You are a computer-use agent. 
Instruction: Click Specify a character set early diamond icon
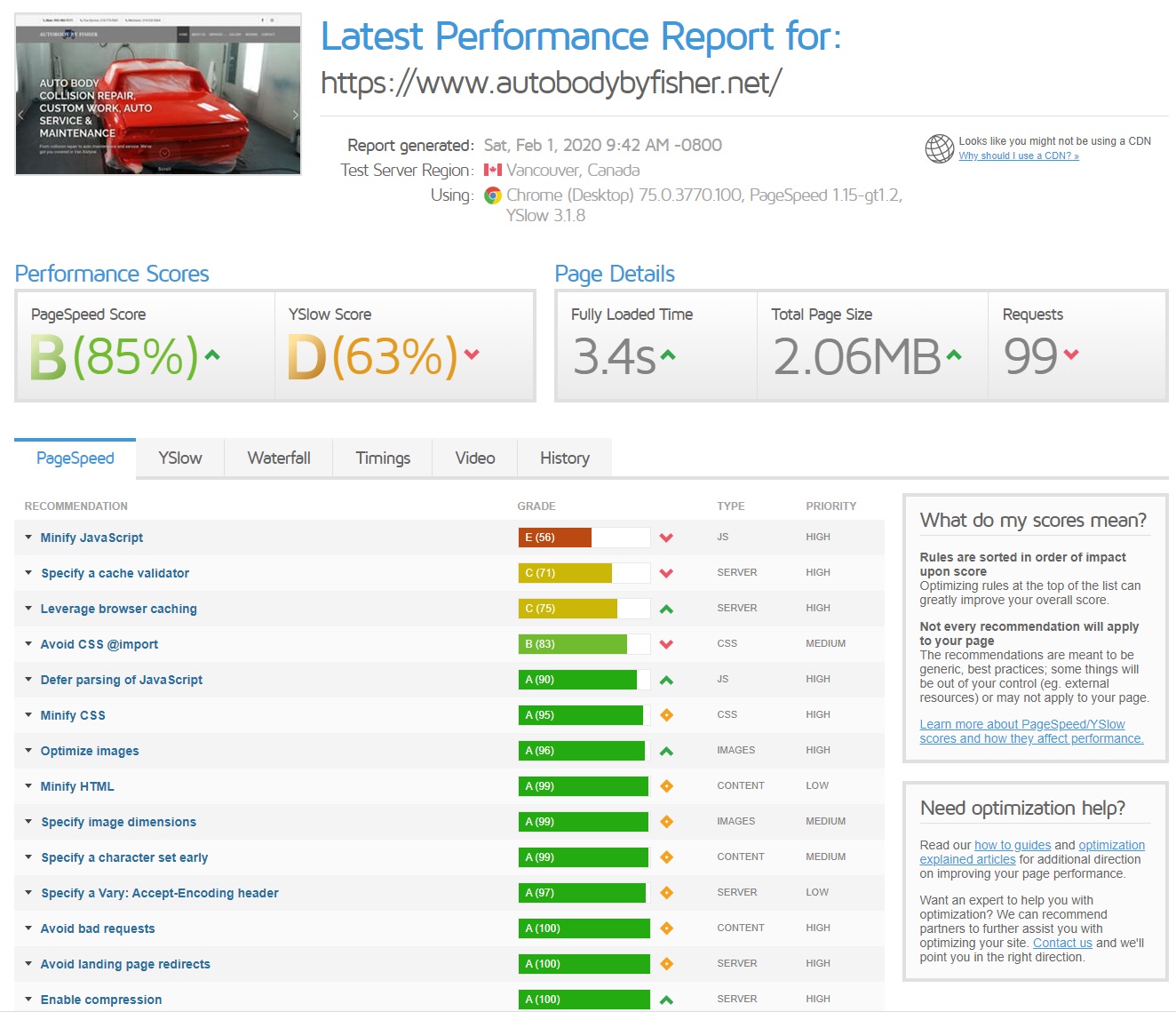point(666,857)
